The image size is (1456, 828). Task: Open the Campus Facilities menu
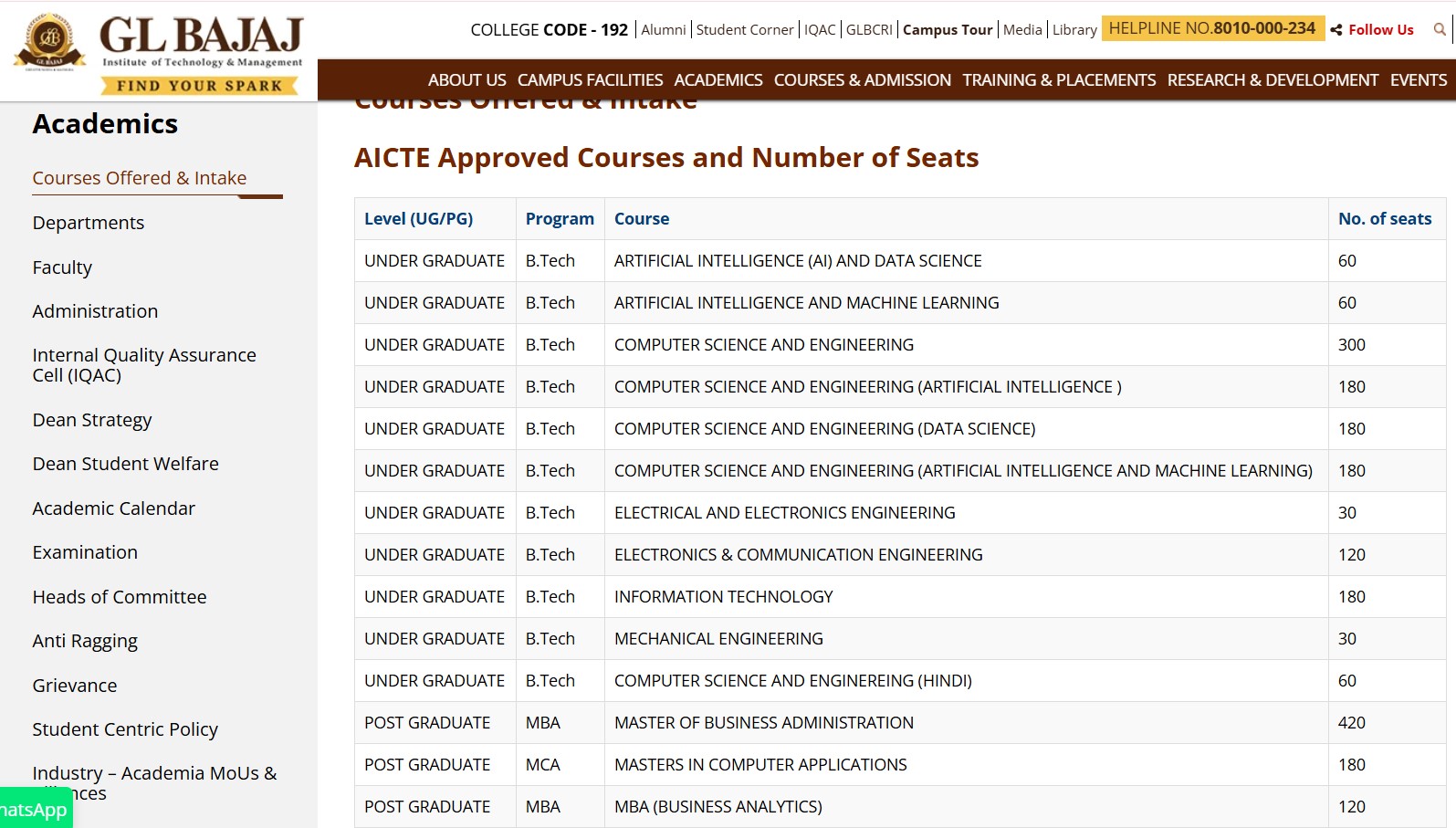pos(590,80)
